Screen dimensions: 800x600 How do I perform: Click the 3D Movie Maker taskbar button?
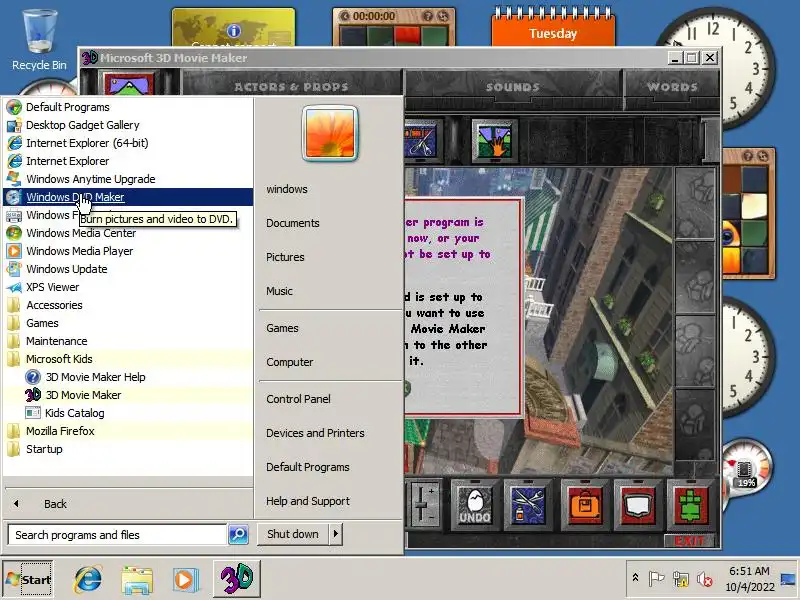pyautogui.click(x=237, y=579)
